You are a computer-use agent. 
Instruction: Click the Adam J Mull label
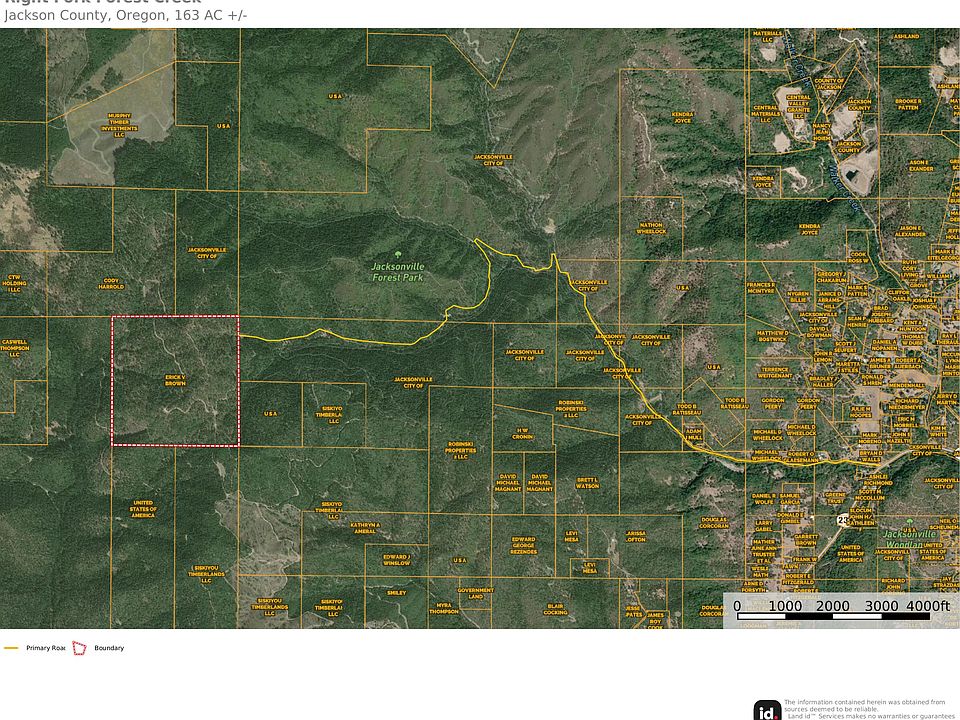click(694, 434)
